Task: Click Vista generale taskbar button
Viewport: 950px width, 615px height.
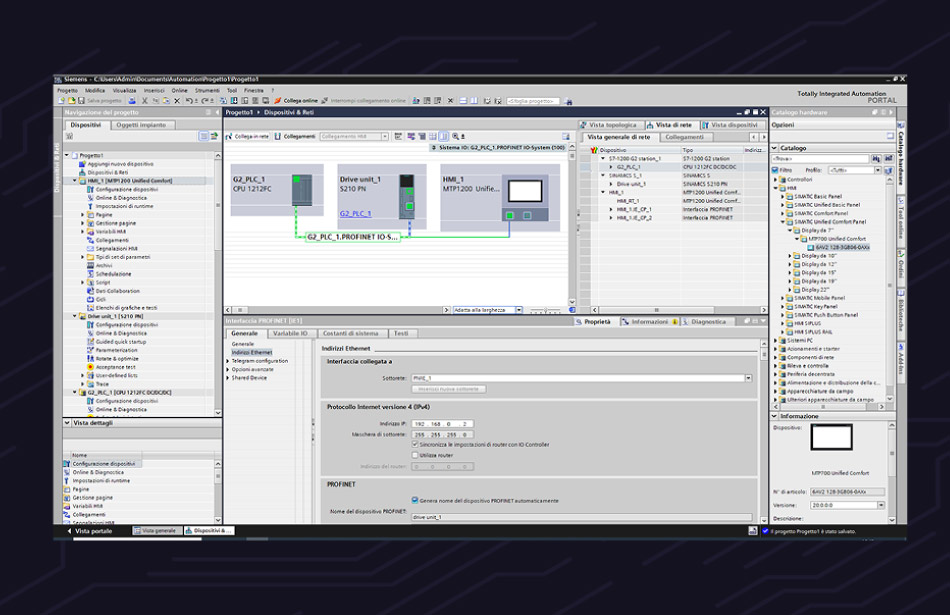Action: [157, 531]
